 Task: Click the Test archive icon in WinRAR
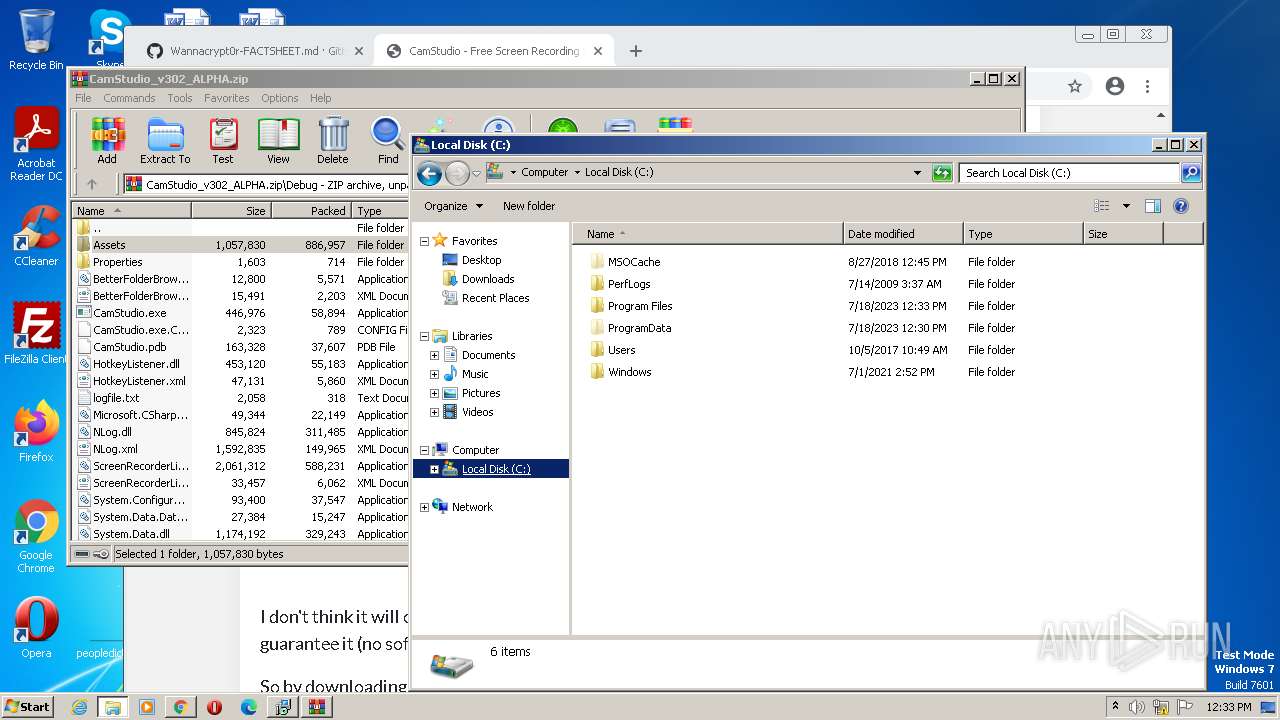223,140
